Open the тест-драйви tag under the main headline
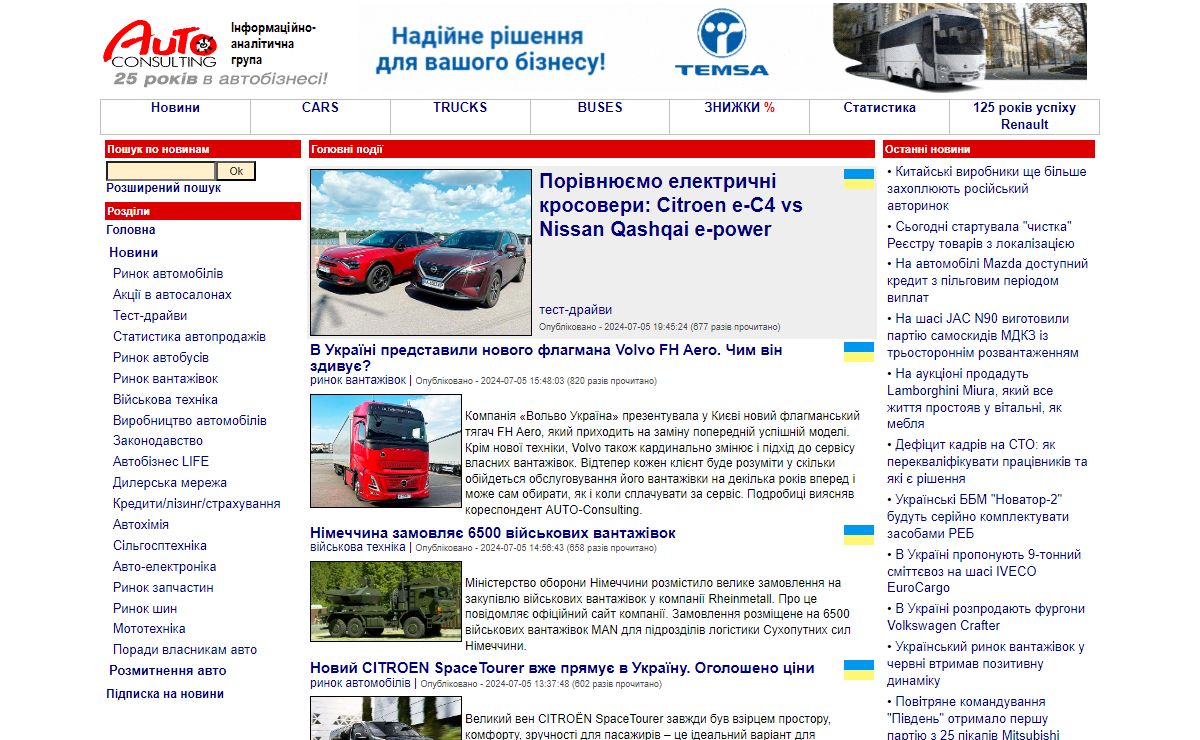This screenshot has height=740, width=1200. 575,310
